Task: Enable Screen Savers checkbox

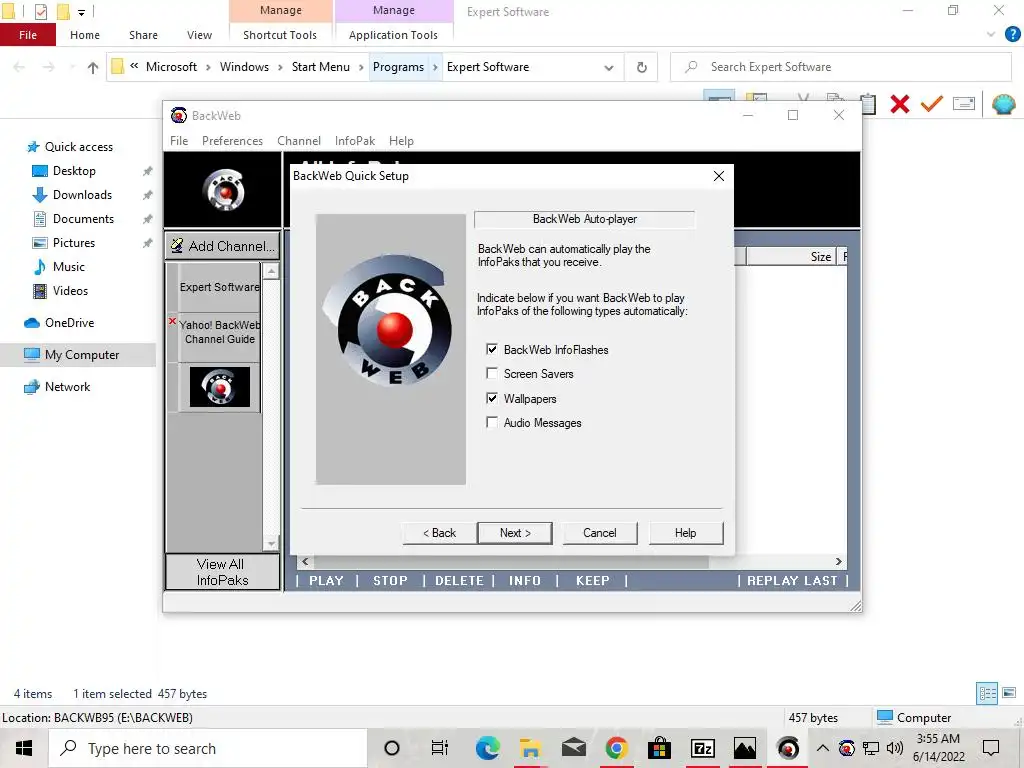Action: click(492, 374)
